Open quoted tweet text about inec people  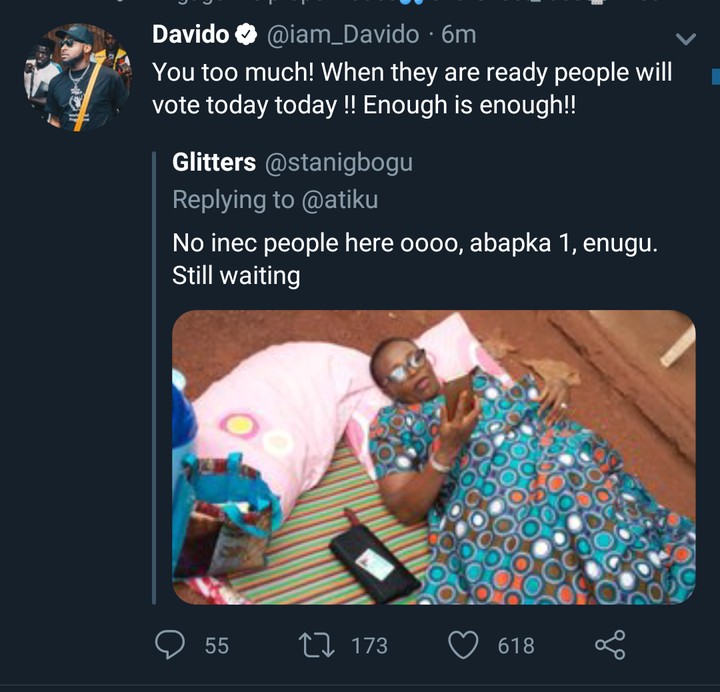point(414,258)
